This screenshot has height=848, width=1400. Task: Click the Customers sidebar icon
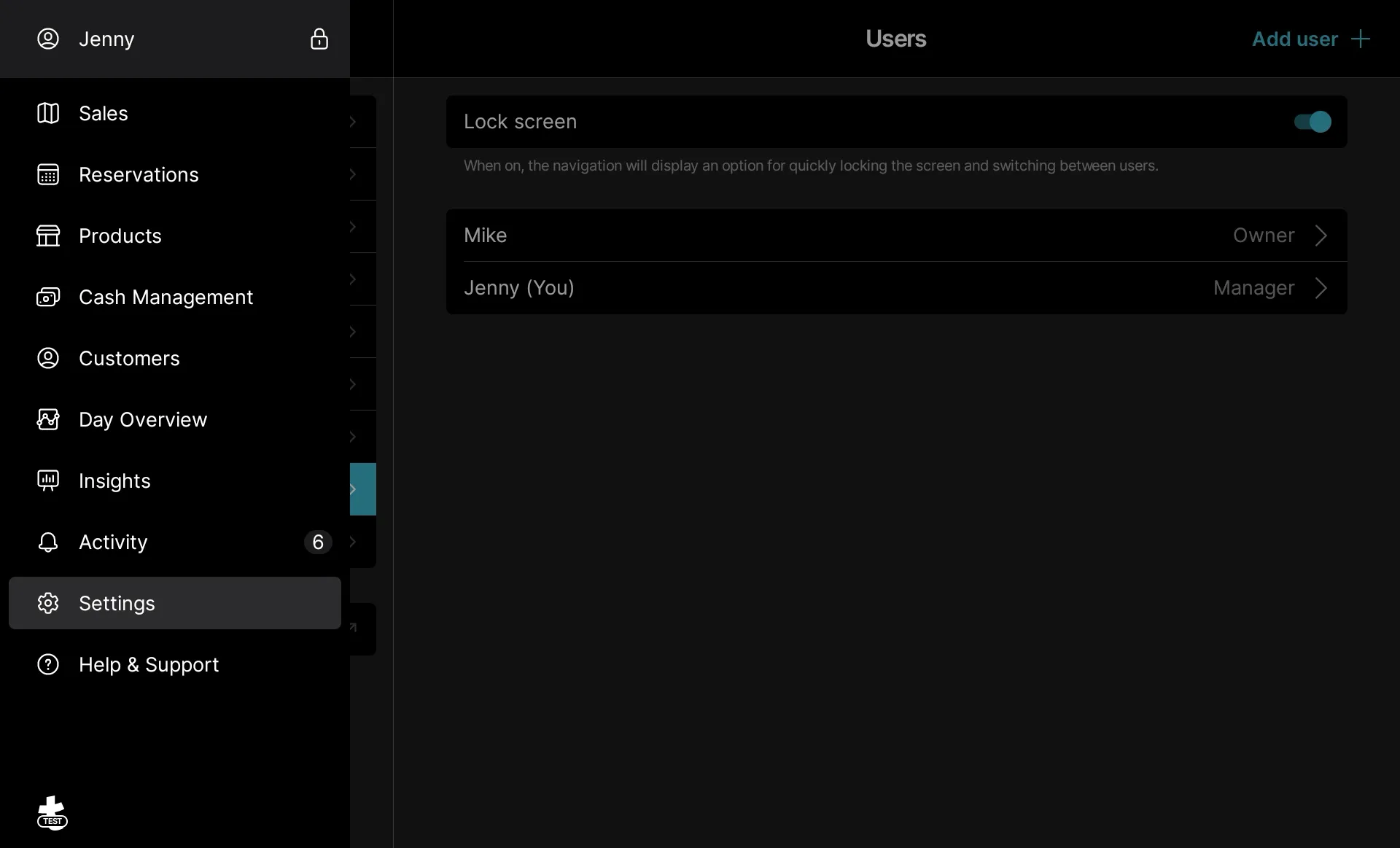48,358
